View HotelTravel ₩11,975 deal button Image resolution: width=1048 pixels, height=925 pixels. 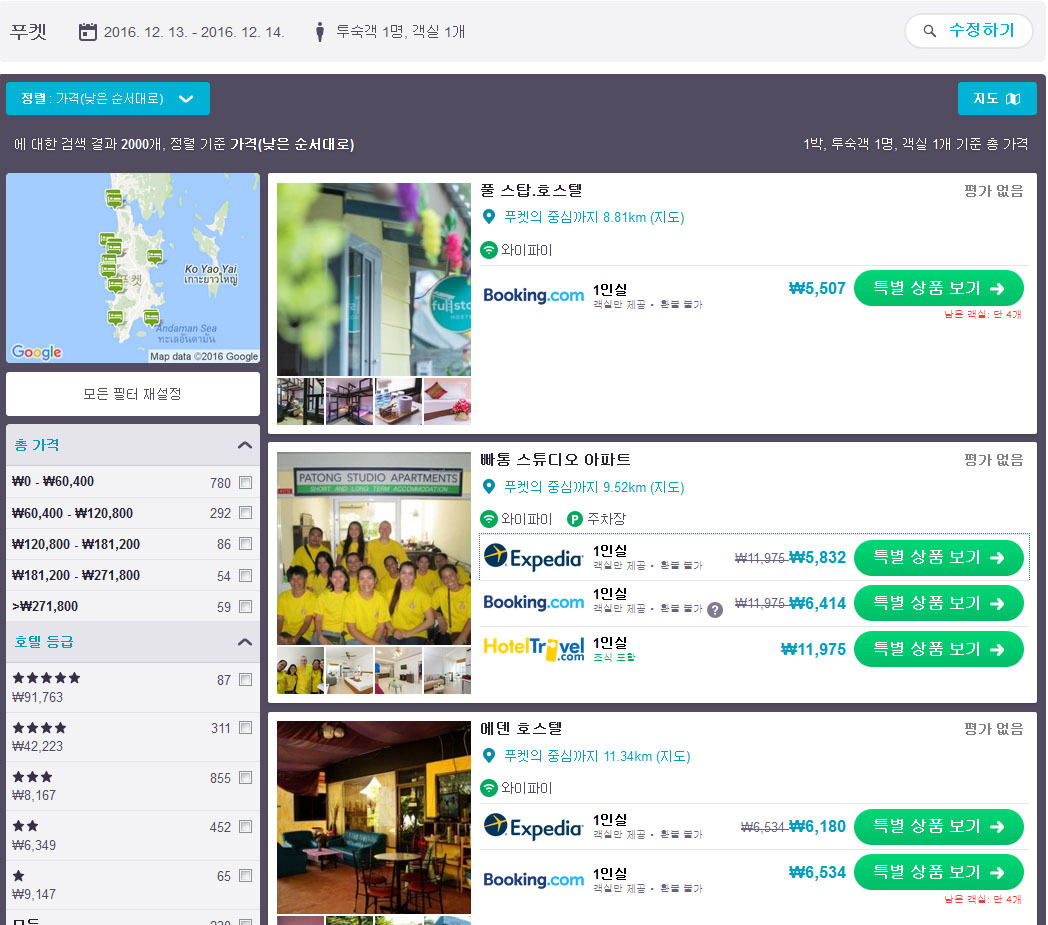(938, 649)
